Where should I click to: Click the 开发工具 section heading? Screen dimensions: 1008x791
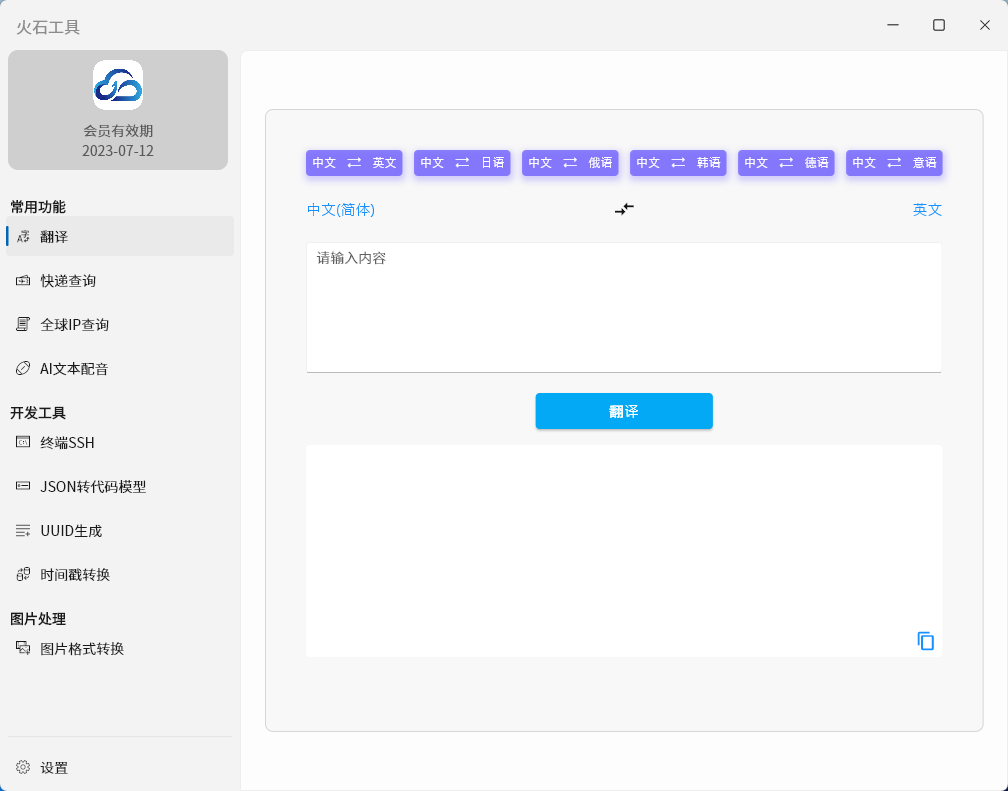[x=38, y=413]
